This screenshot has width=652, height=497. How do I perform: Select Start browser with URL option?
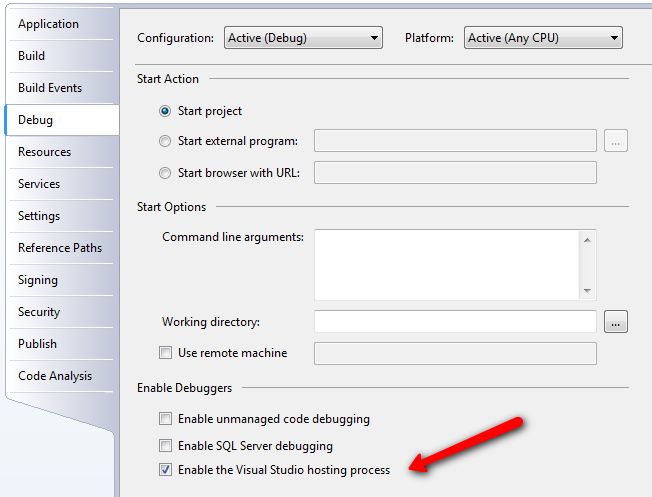coord(165,173)
